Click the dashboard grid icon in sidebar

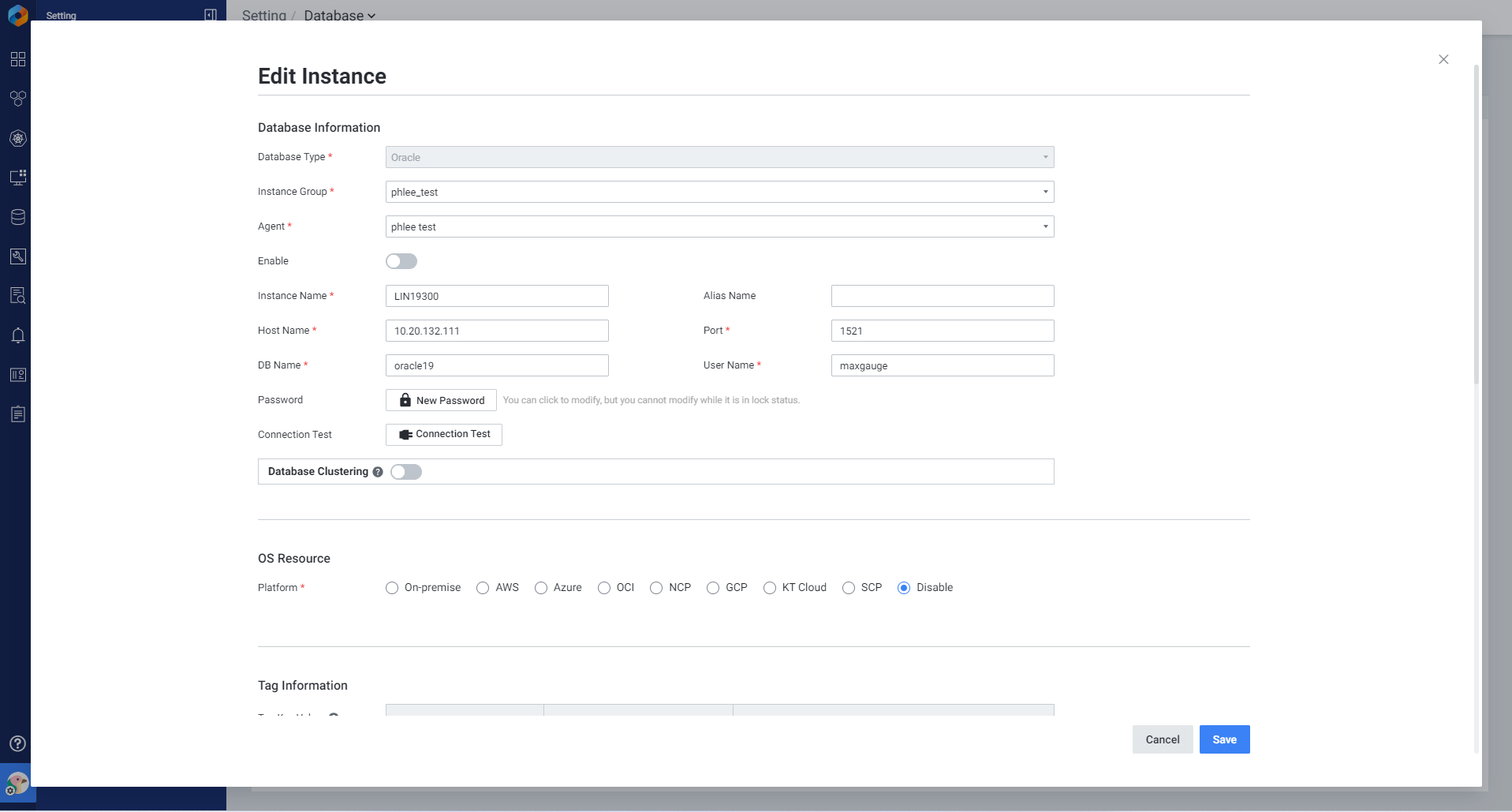tap(17, 59)
